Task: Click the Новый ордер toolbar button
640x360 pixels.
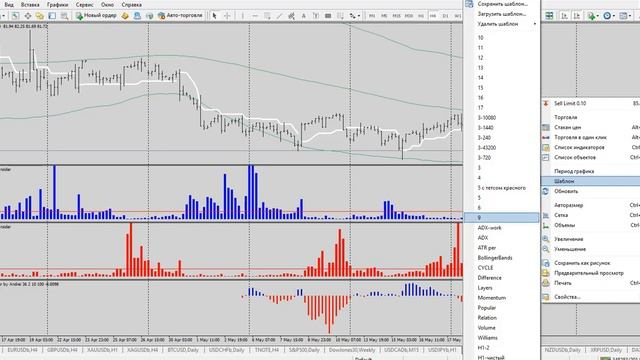Action: pyautogui.click(x=96, y=16)
